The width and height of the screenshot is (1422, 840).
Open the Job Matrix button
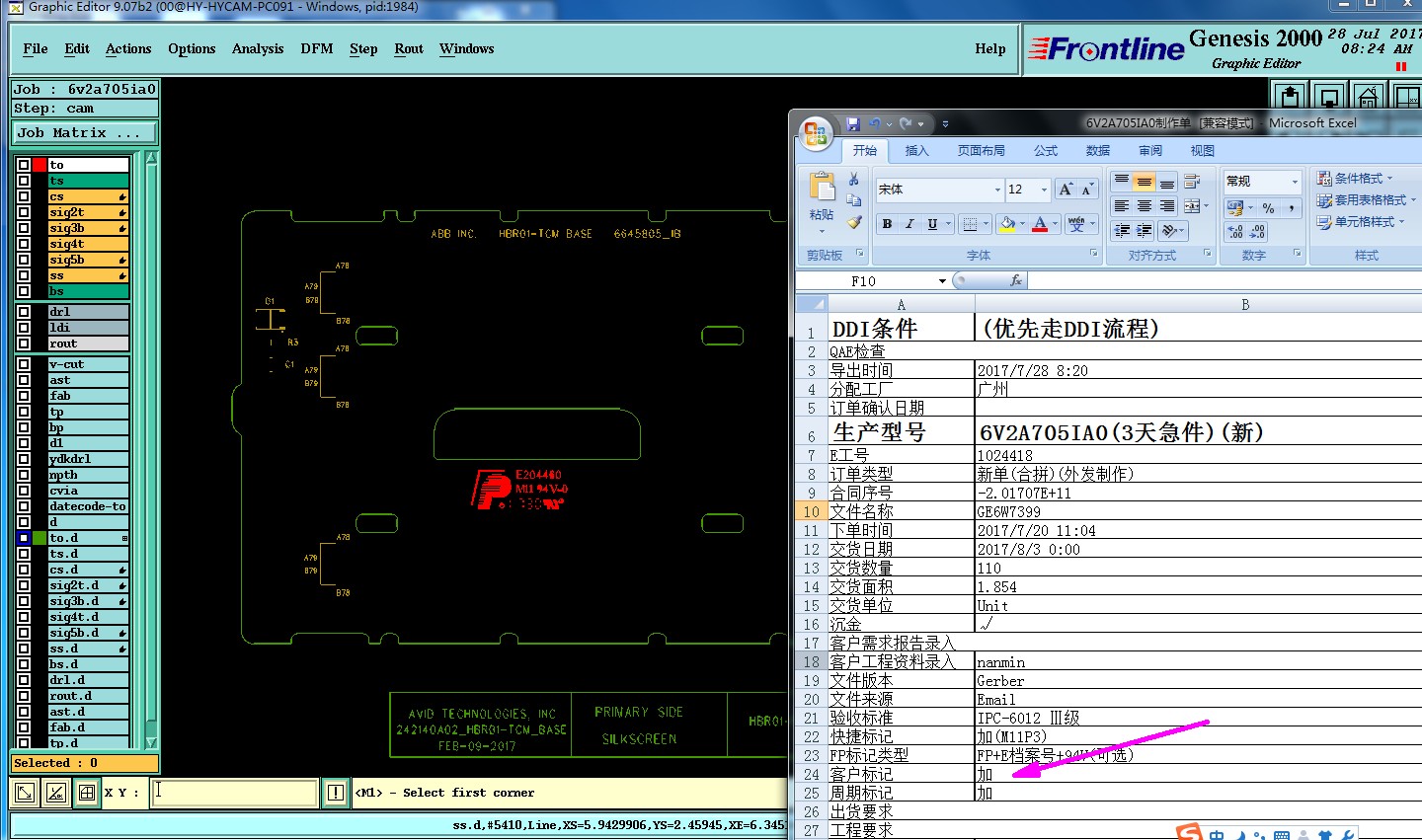84,132
